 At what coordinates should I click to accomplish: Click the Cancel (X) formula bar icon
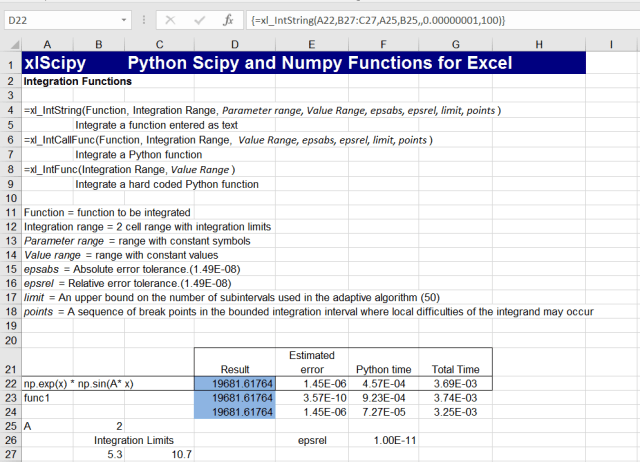point(170,20)
